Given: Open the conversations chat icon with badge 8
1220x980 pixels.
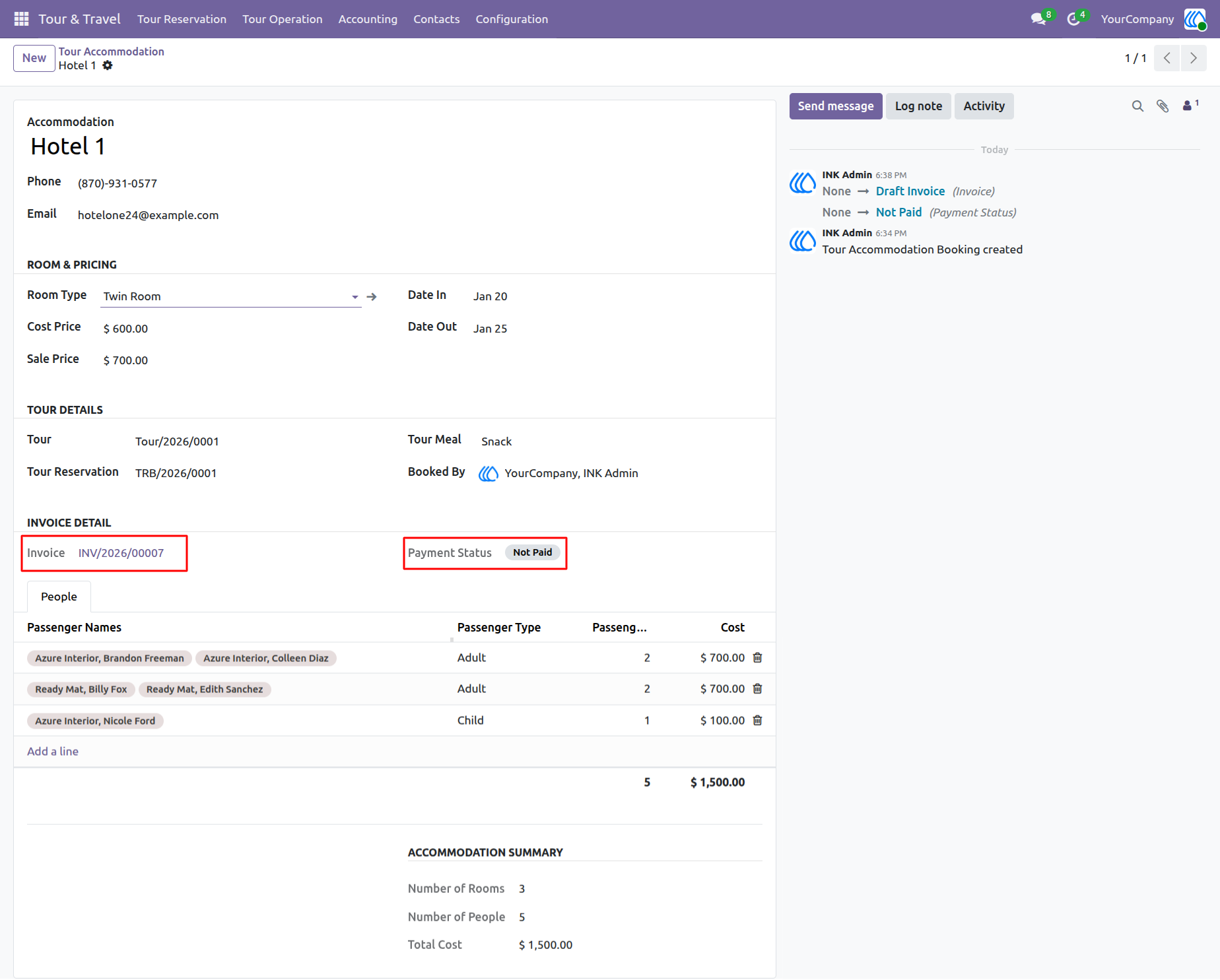Looking at the screenshot, I should coord(1039,19).
